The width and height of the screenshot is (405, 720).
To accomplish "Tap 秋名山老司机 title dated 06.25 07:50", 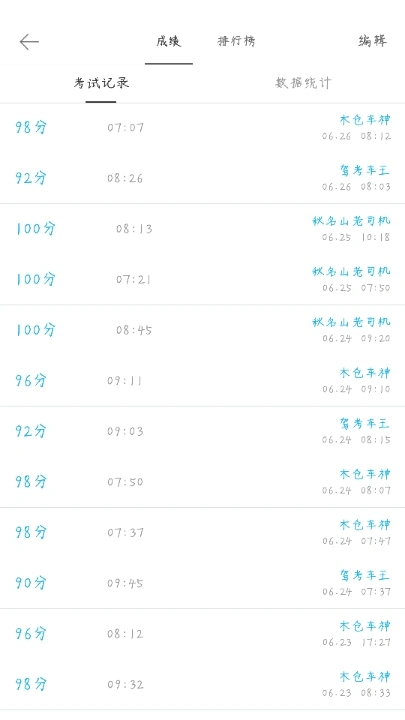I will click(x=351, y=271).
